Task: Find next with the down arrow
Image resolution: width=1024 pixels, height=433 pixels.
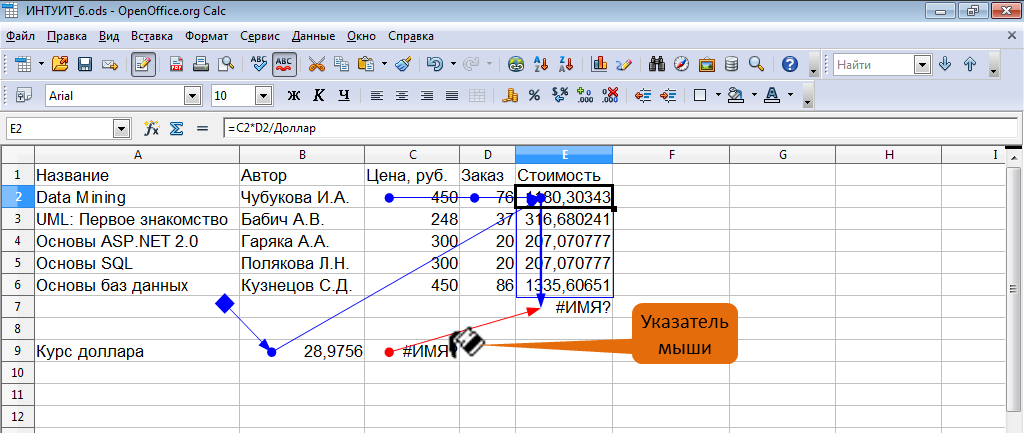Action: pos(944,64)
